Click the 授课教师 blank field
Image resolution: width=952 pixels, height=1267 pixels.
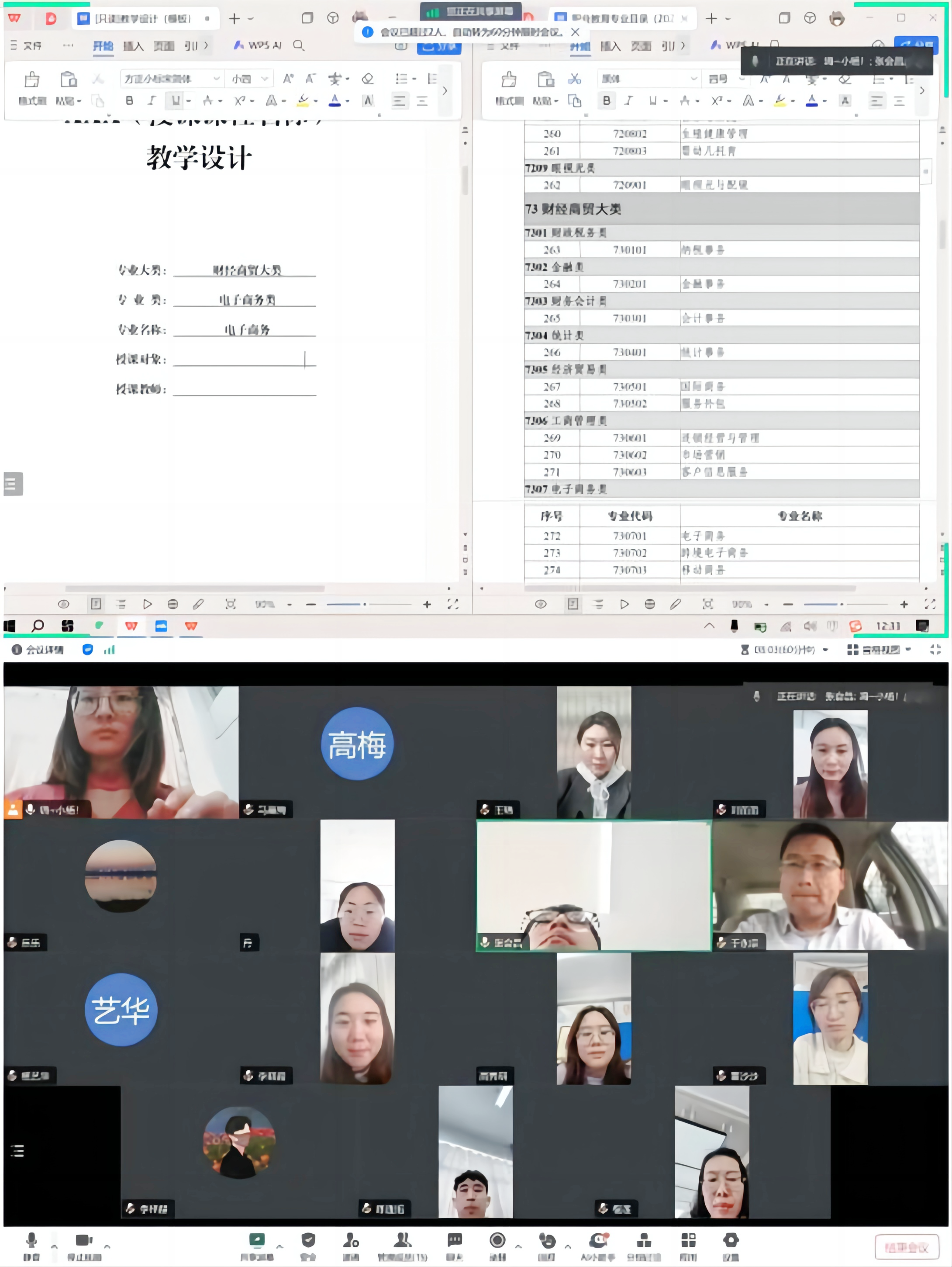245,388
